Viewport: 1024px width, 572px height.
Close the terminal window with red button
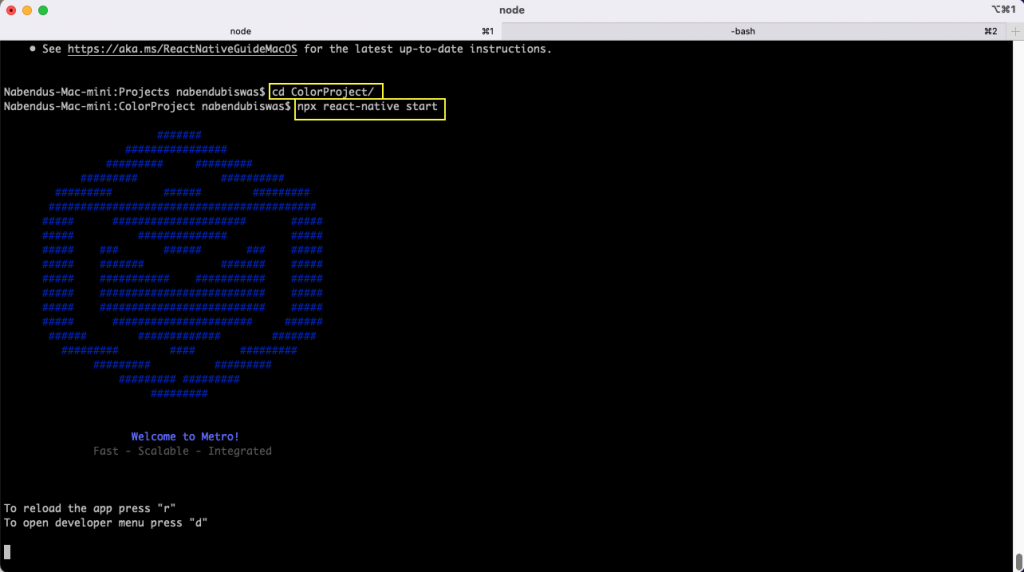(x=11, y=10)
